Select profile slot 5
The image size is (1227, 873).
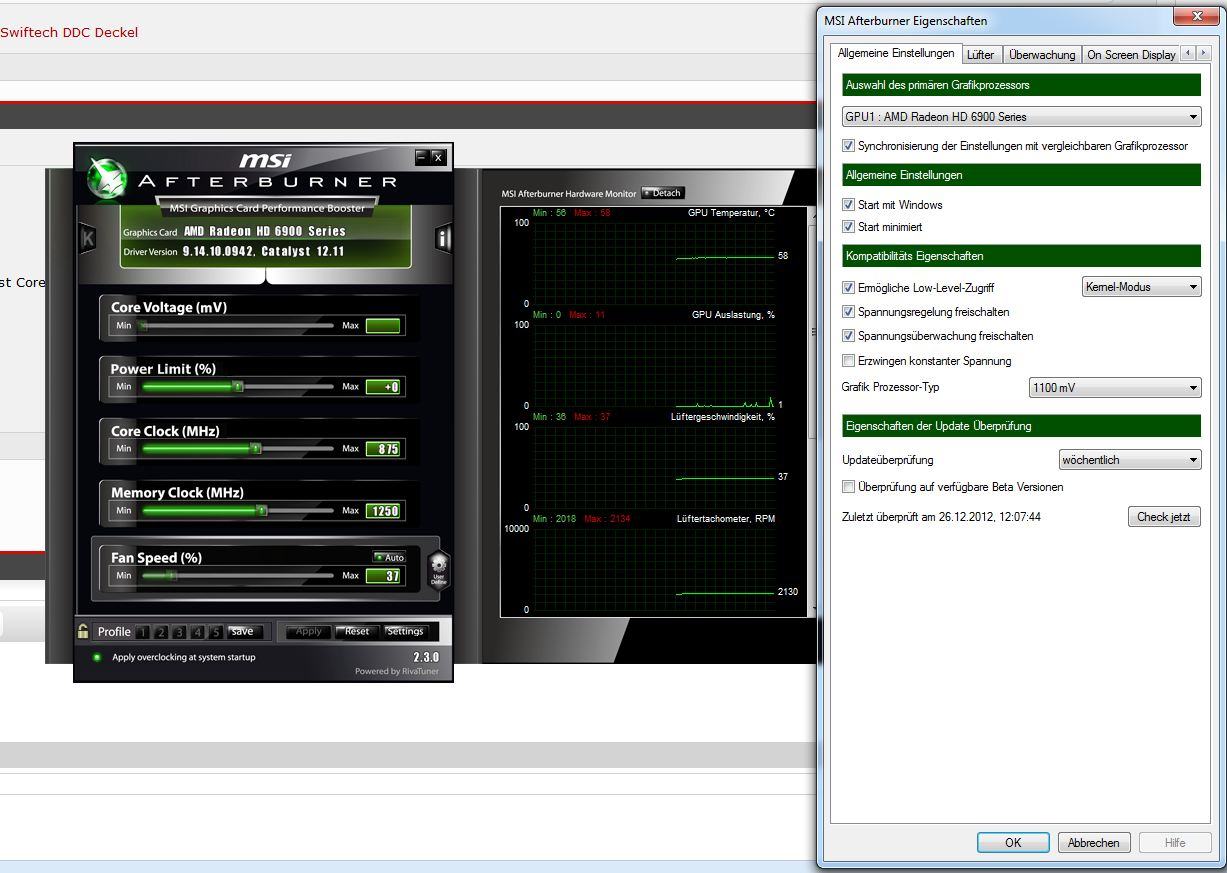(x=216, y=632)
